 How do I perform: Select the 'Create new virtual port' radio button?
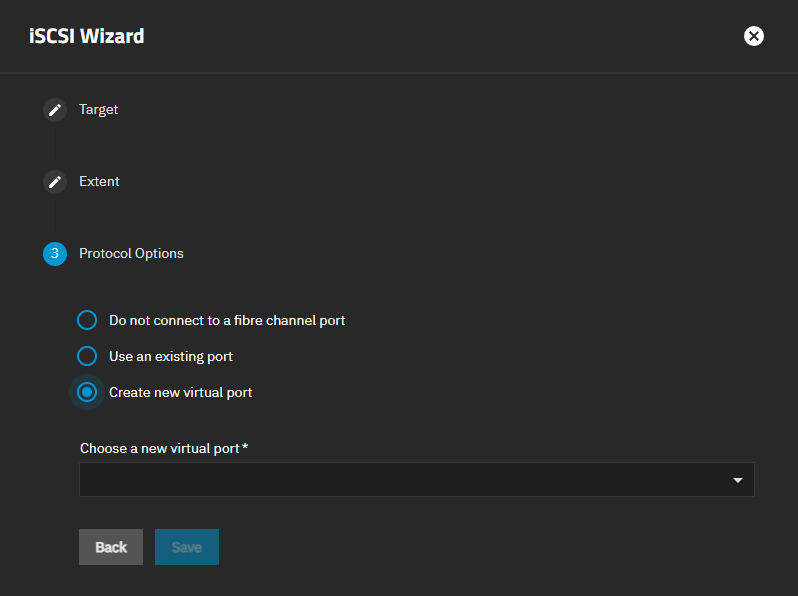(x=87, y=392)
